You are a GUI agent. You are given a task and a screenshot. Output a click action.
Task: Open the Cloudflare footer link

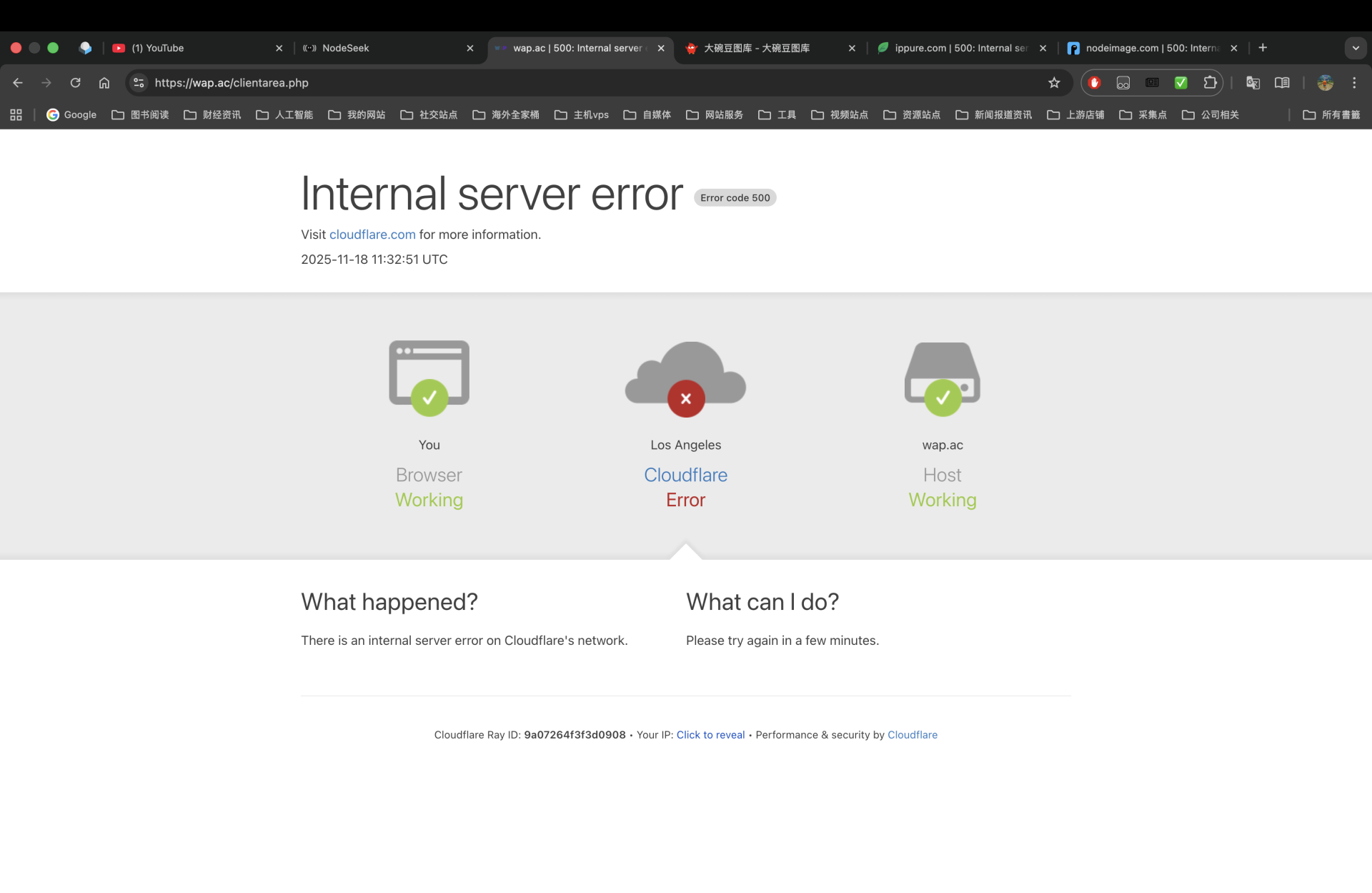(x=913, y=735)
